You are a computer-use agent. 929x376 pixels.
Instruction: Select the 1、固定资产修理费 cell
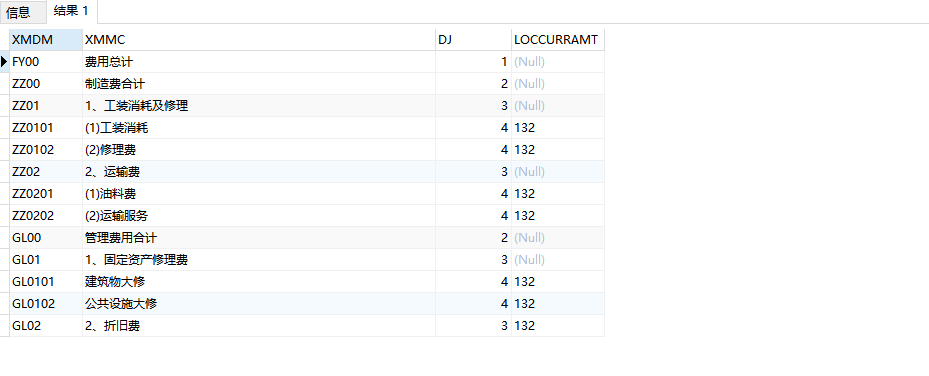tap(259, 259)
